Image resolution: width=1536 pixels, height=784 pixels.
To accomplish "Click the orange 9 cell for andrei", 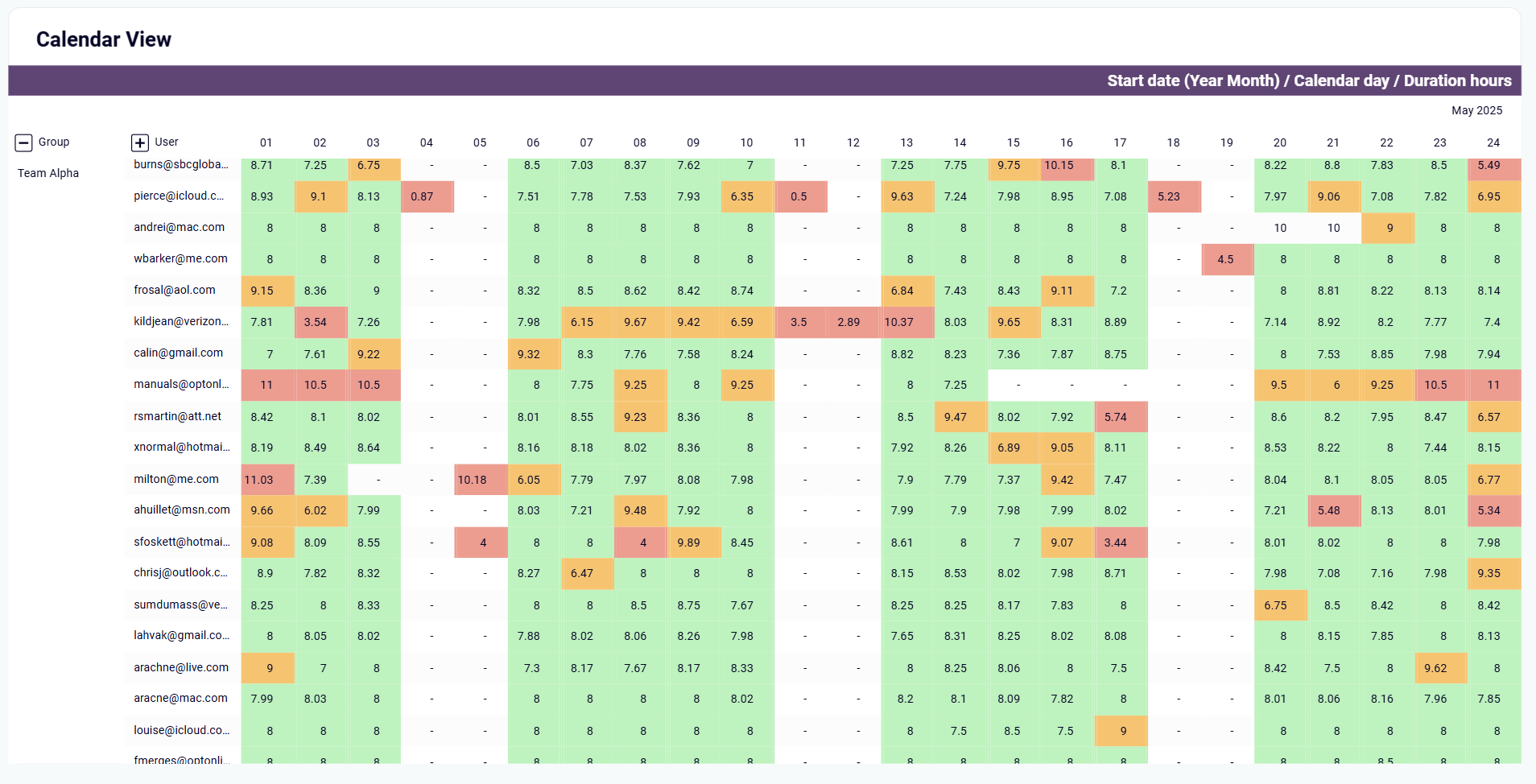I will click(x=1388, y=228).
